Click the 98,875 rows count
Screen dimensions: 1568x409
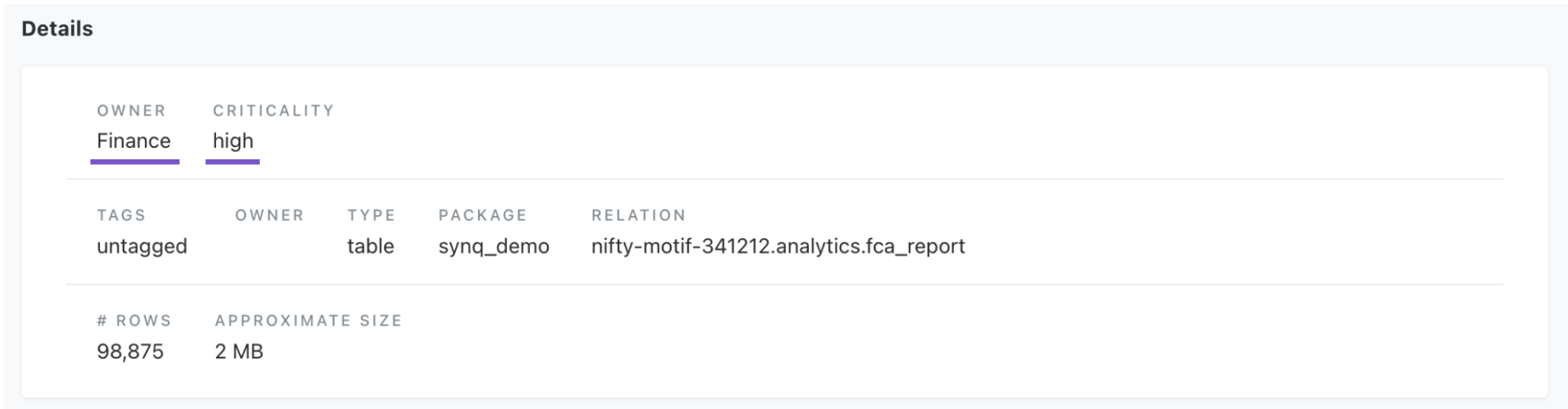click(130, 352)
